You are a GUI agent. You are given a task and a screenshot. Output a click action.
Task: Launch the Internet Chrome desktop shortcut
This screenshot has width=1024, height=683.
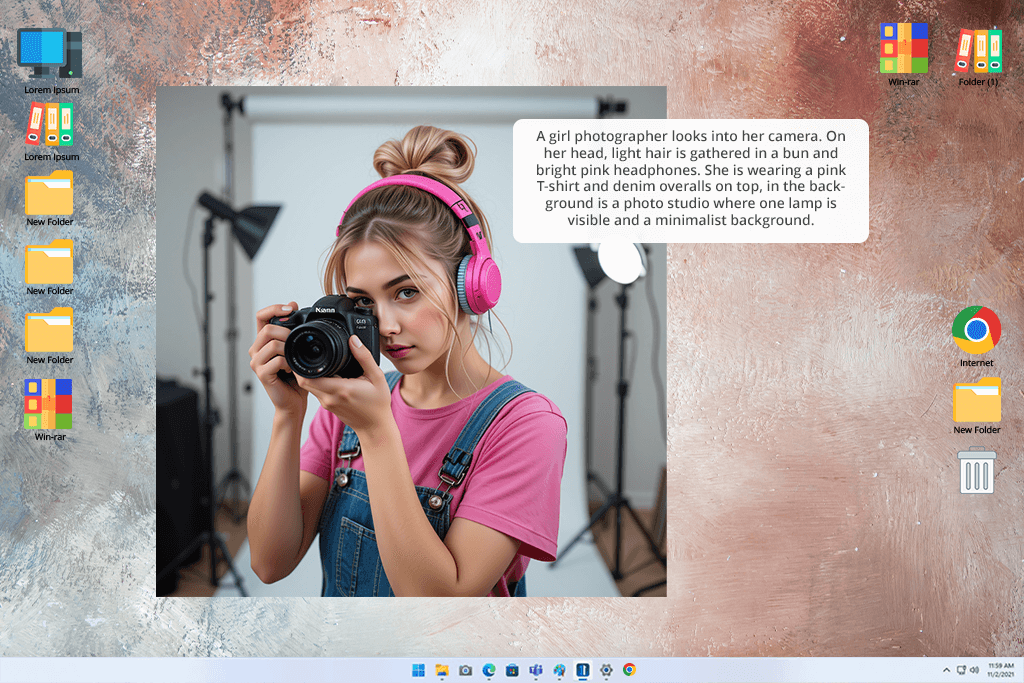click(976, 330)
